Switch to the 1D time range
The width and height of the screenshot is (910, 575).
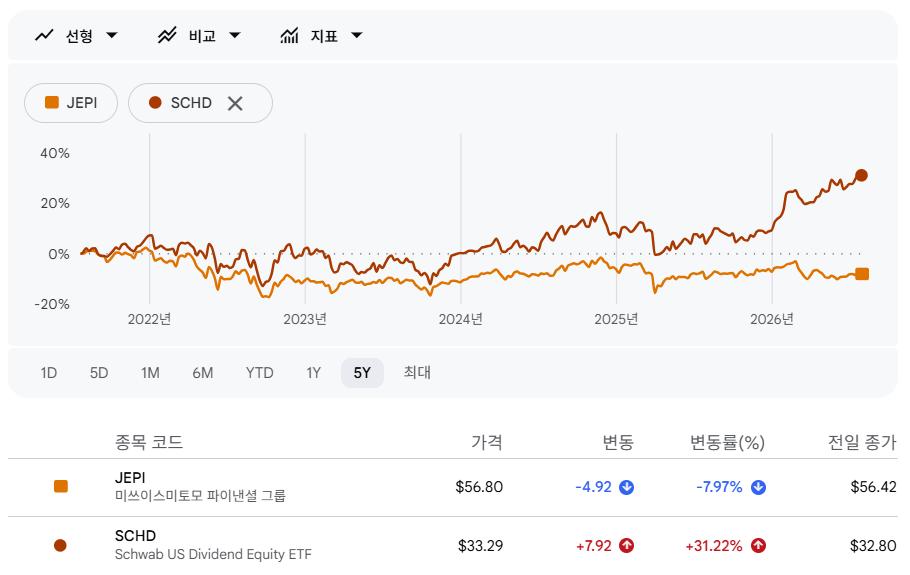pos(49,373)
